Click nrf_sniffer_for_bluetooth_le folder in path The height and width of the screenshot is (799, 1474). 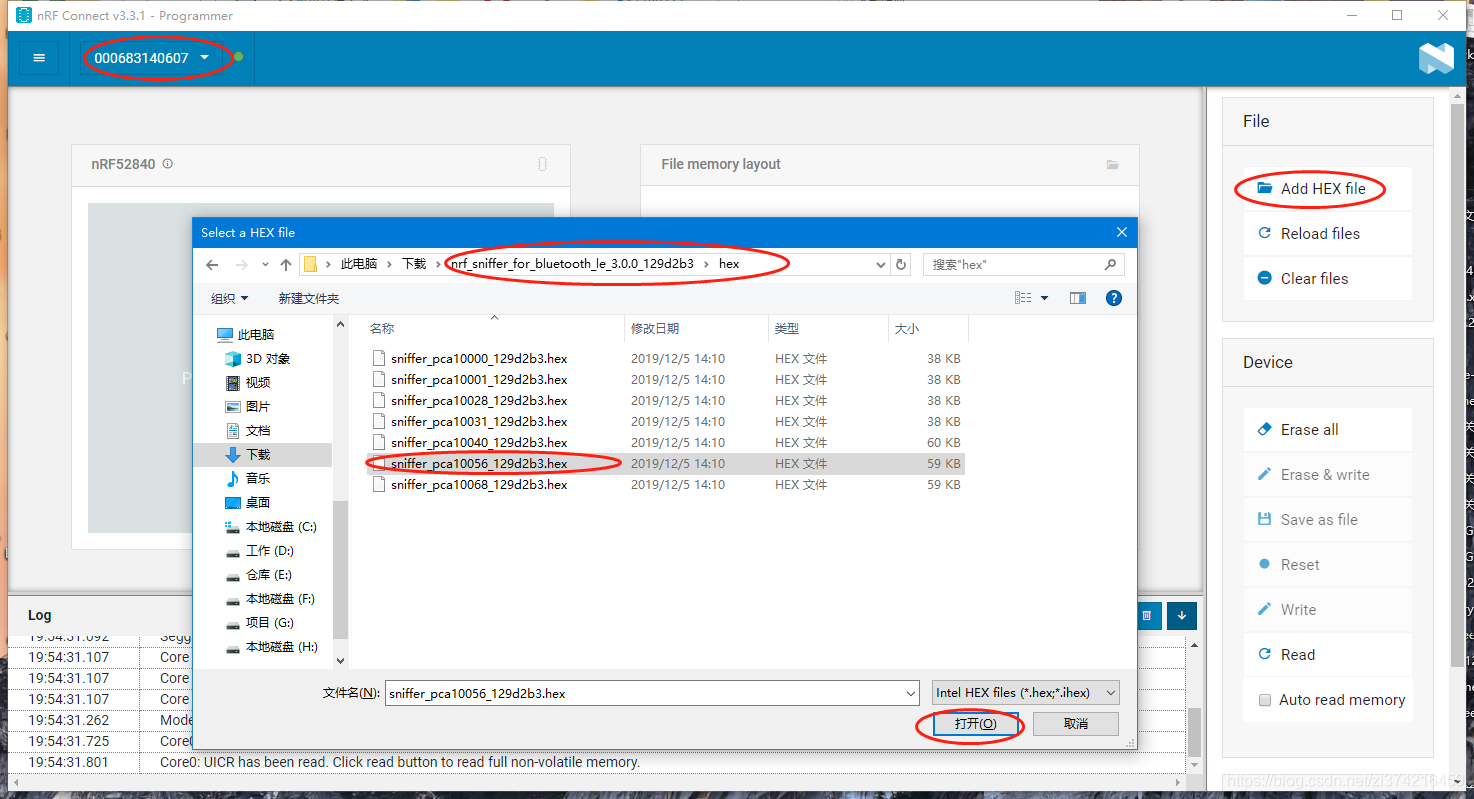[x=572, y=264]
